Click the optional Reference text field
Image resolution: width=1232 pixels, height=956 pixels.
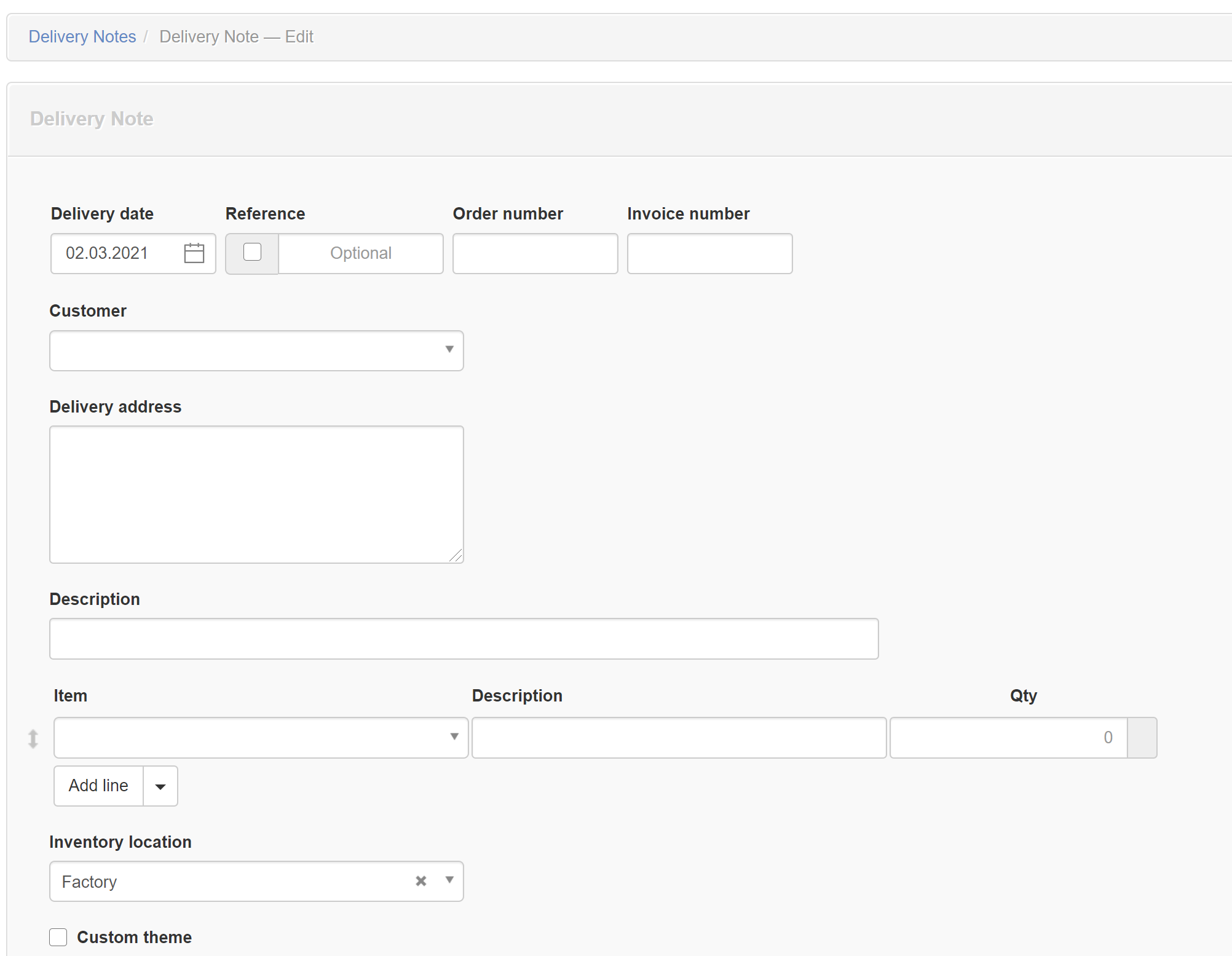point(361,253)
